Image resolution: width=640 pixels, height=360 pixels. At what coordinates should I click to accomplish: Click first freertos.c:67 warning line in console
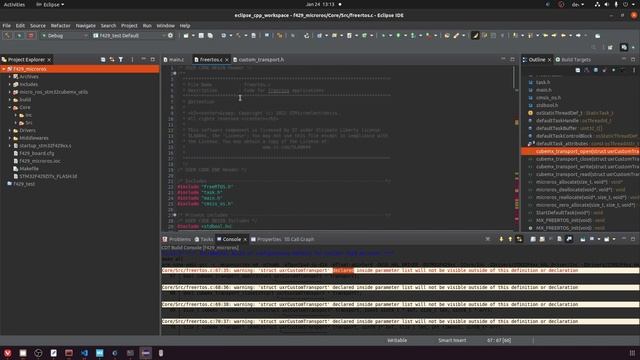(x=400, y=270)
